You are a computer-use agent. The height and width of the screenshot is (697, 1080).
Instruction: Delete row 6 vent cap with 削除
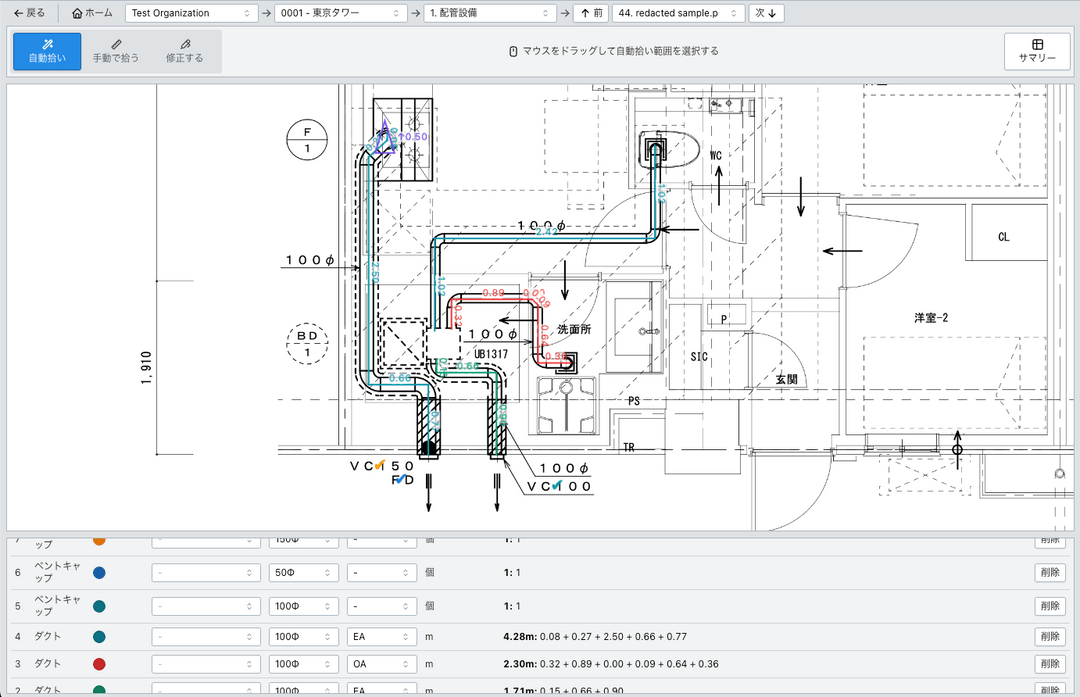[1050, 573]
